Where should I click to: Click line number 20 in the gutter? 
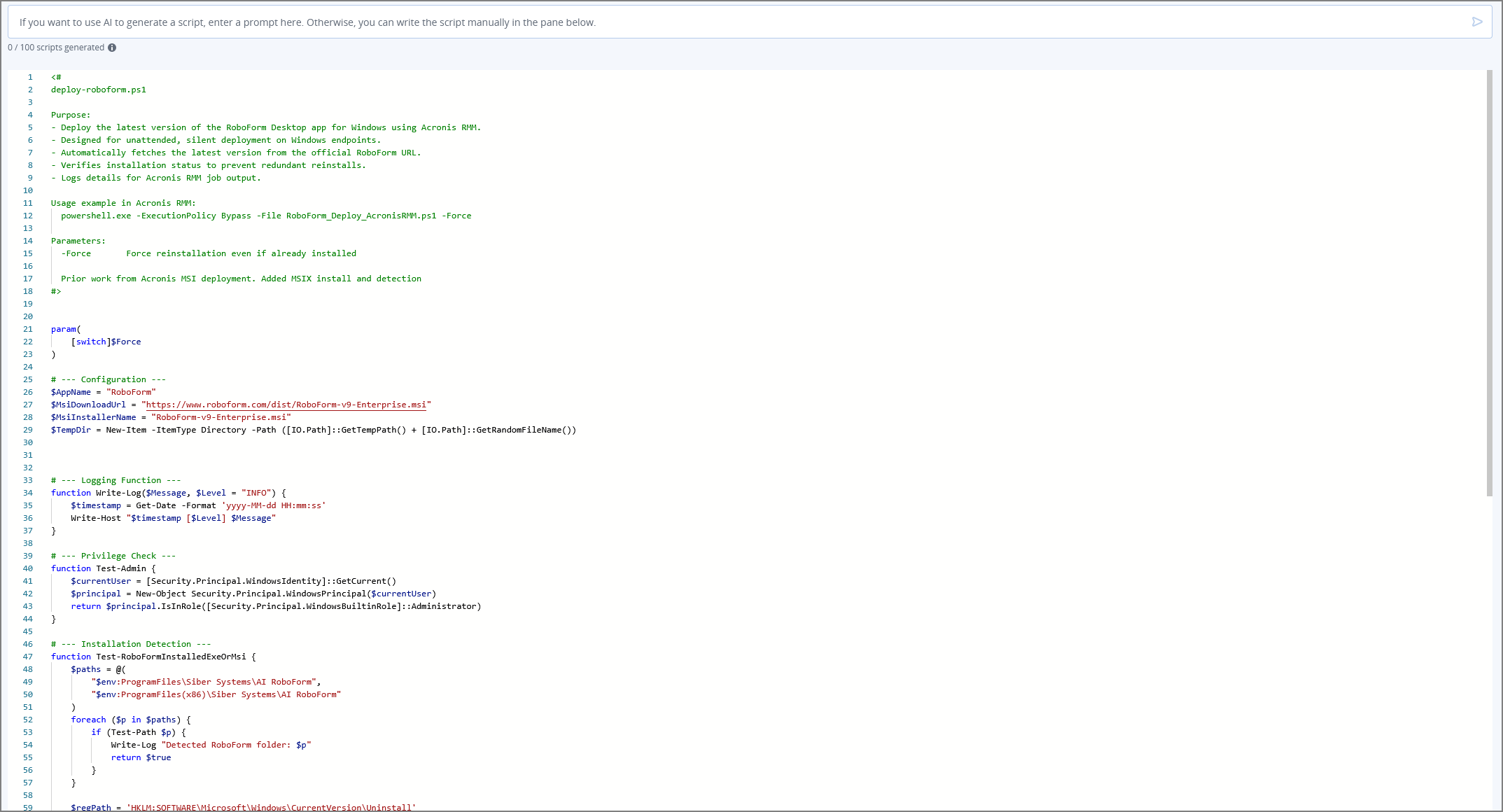coord(28,316)
